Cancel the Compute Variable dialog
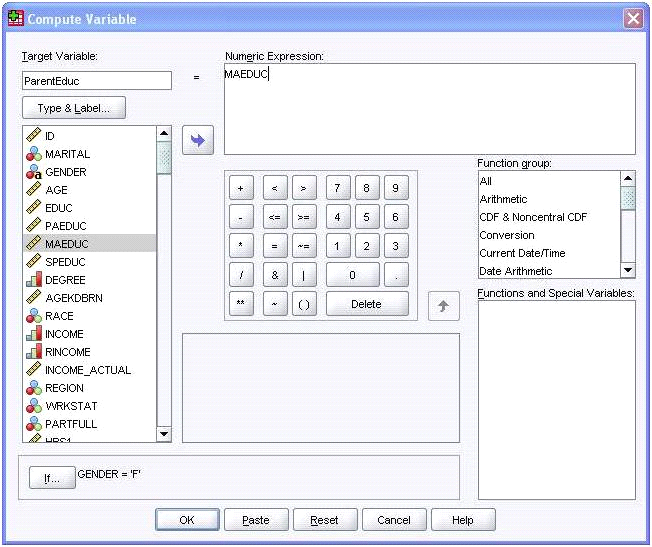 394,520
